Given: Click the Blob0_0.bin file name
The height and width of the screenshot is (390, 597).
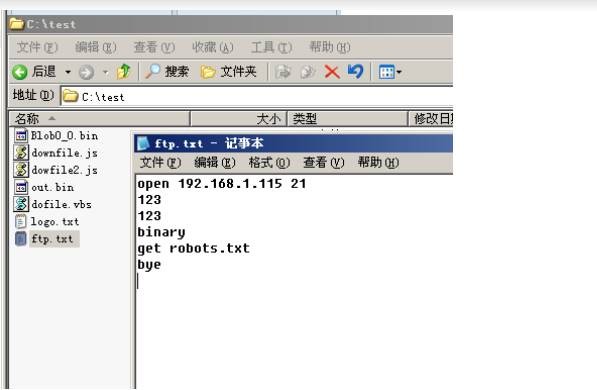Looking at the screenshot, I should pos(64,136).
